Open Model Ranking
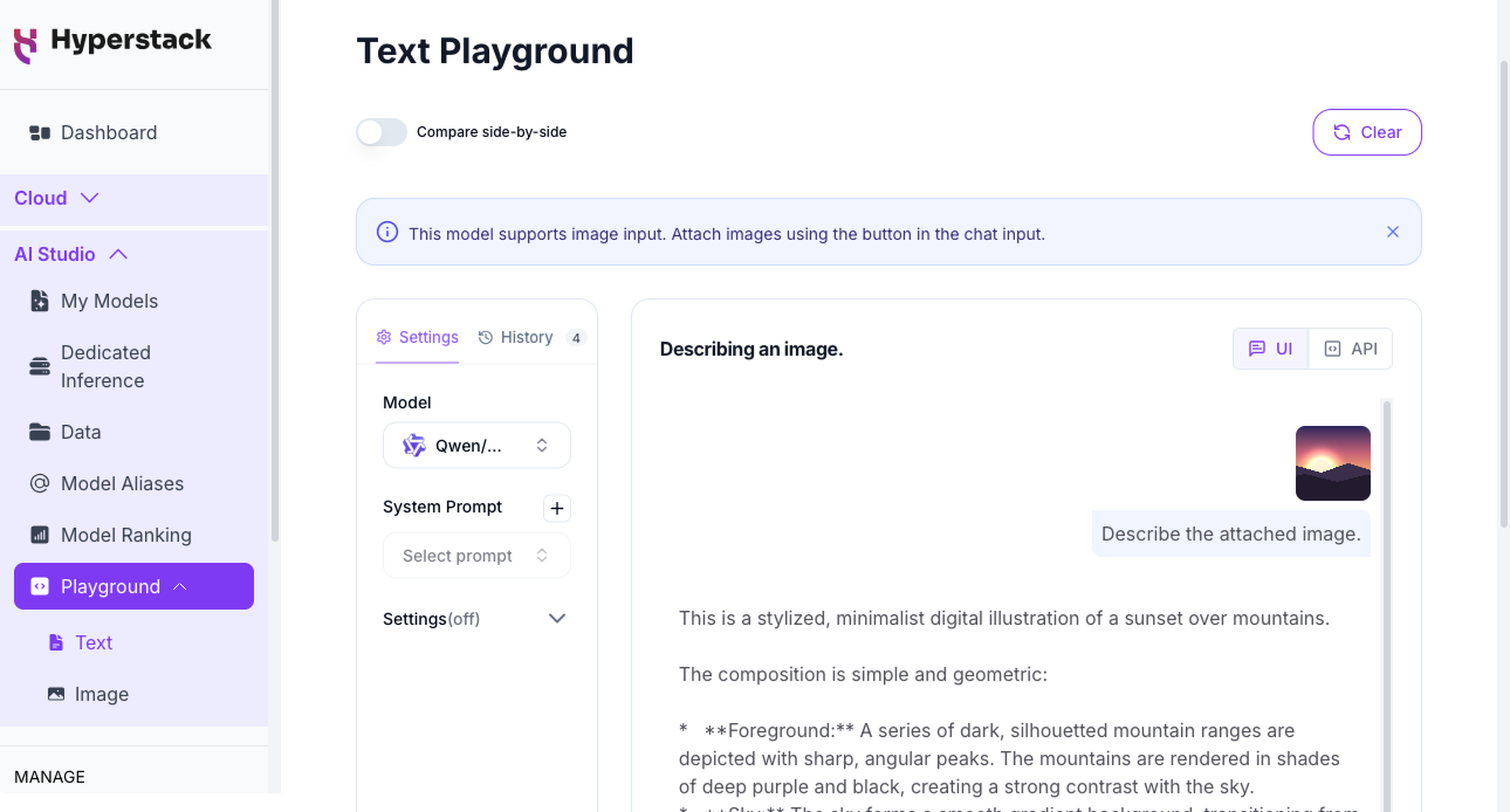The image size is (1510, 812). 134,535
